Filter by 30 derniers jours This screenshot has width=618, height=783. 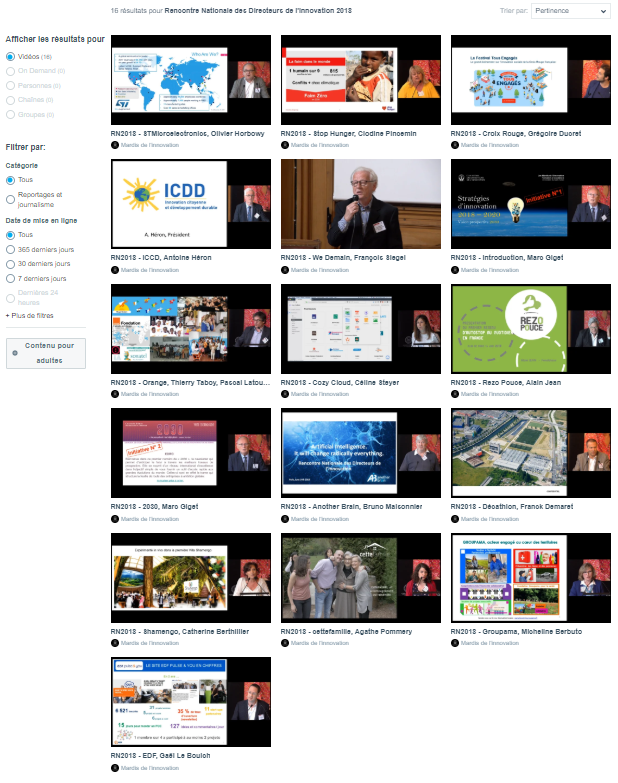[x=10, y=264]
